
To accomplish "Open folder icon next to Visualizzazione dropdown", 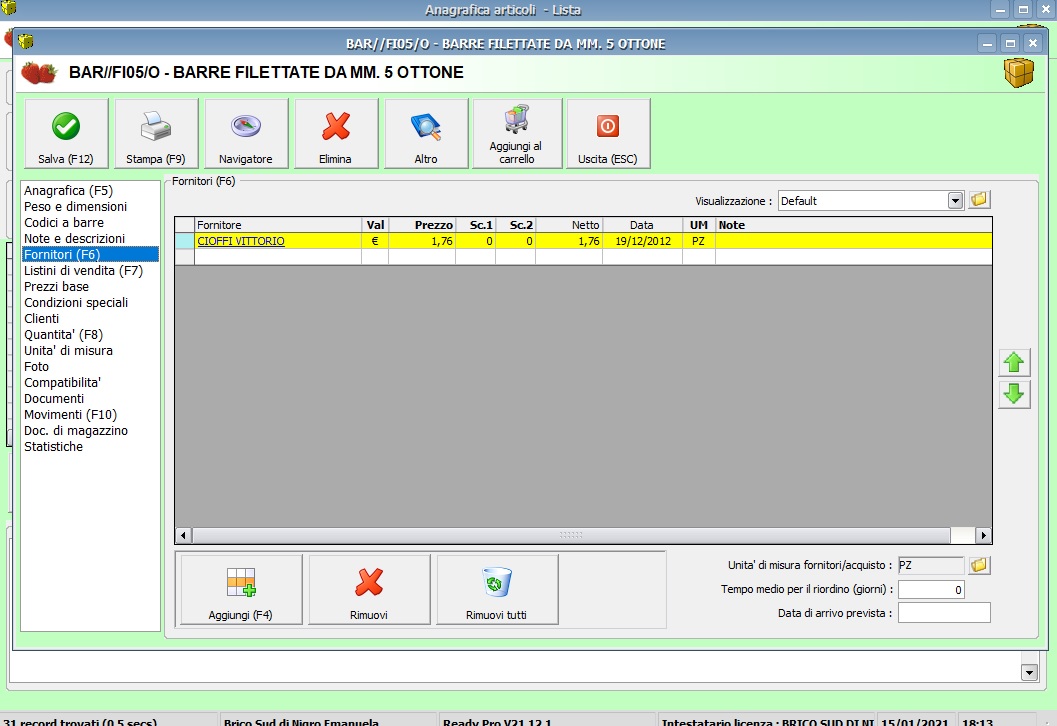I will 979,200.
